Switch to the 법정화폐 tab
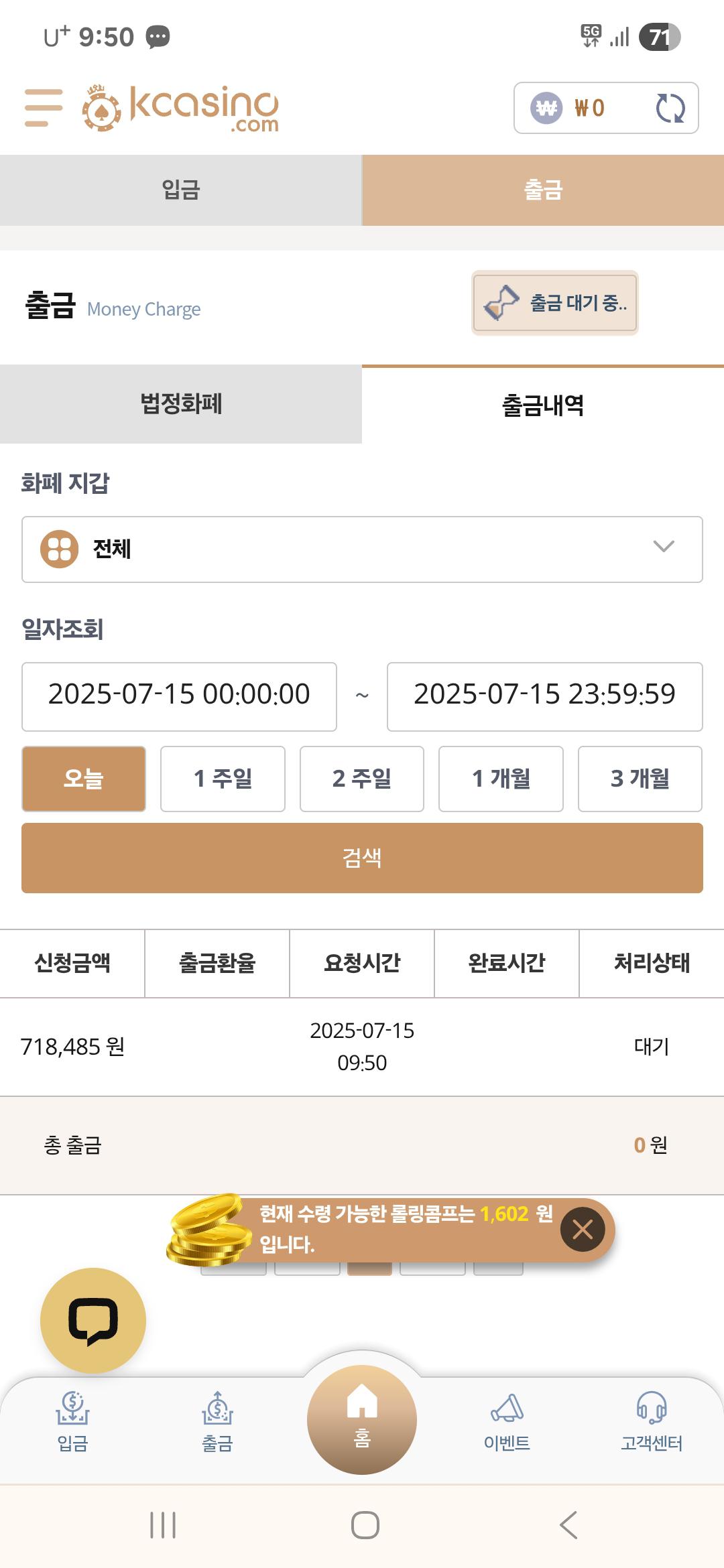The image size is (724, 1568). (x=181, y=404)
